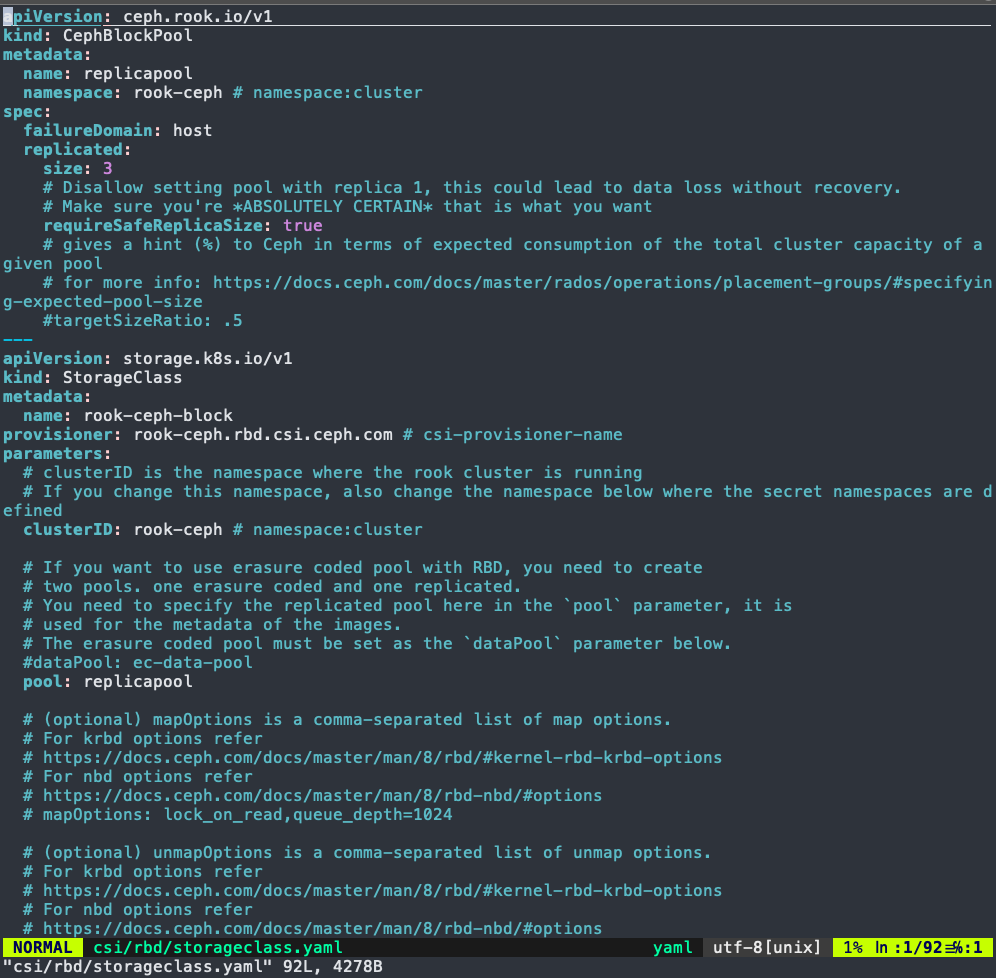
Task: Click the 'true' value of requireSafeReplicaSize
Action: 302,225
